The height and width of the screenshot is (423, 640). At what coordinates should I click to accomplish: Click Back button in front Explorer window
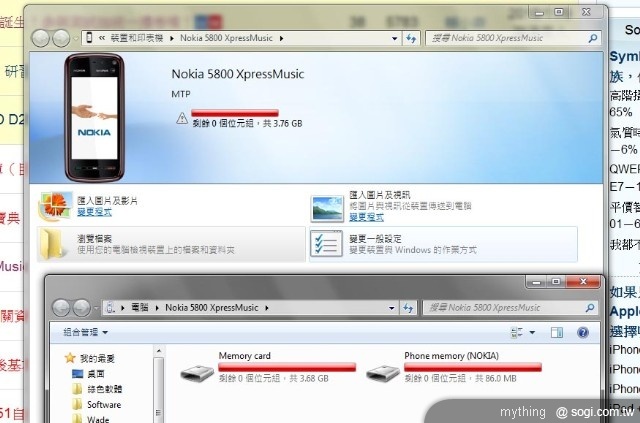[61, 307]
